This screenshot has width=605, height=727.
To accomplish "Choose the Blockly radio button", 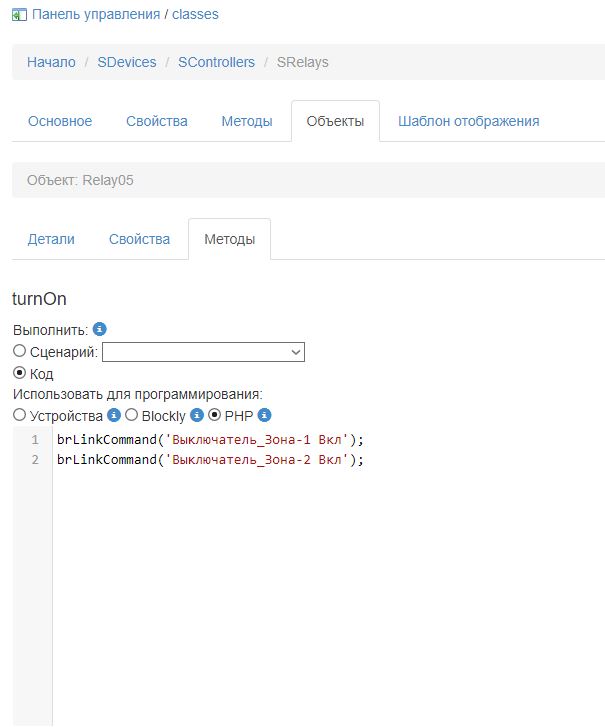I will click(x=131, y=415).
